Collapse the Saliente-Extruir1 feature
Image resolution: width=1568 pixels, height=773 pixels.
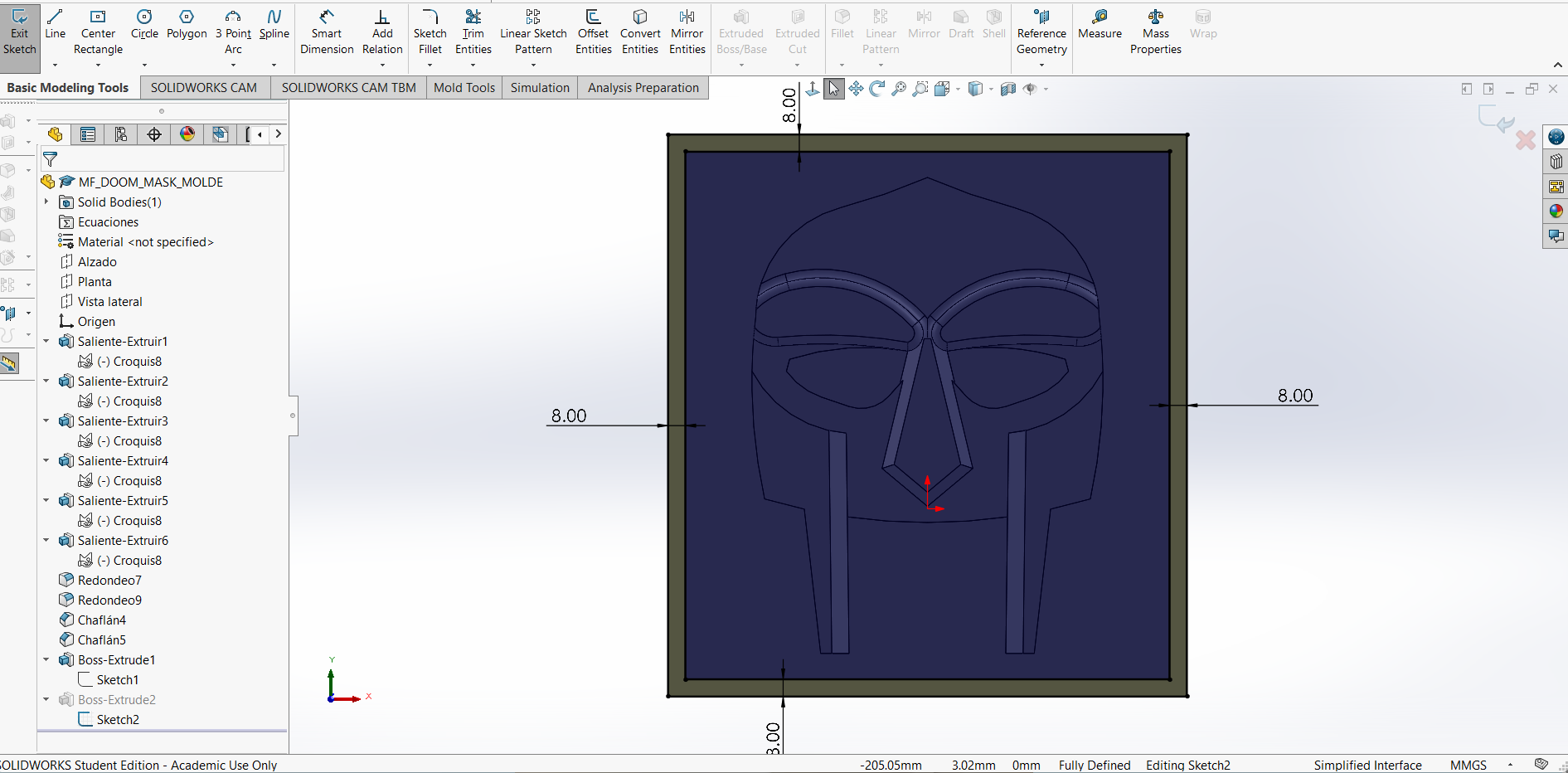click(46, 341)
